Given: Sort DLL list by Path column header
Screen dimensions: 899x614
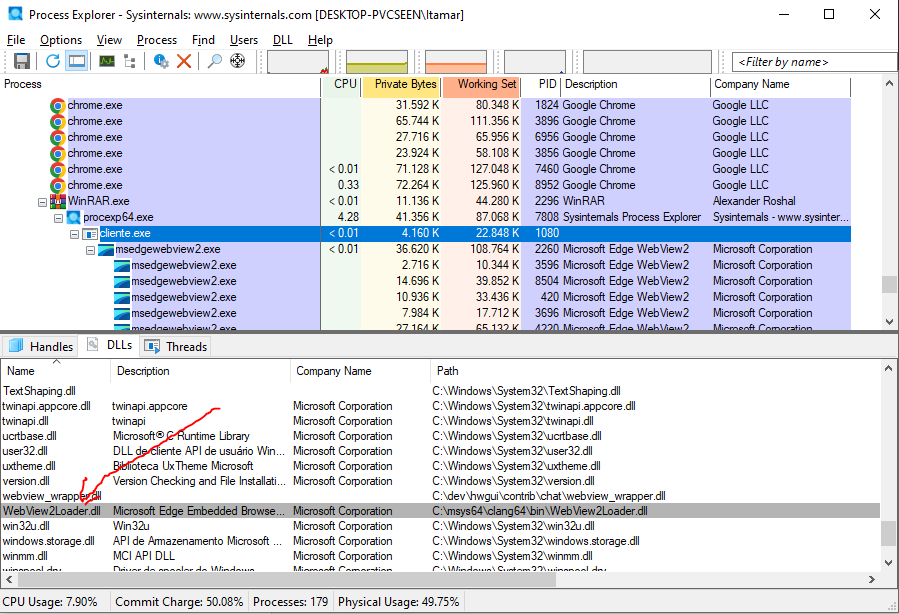Looking at the screenshot, I should click(x=655, y=371).
